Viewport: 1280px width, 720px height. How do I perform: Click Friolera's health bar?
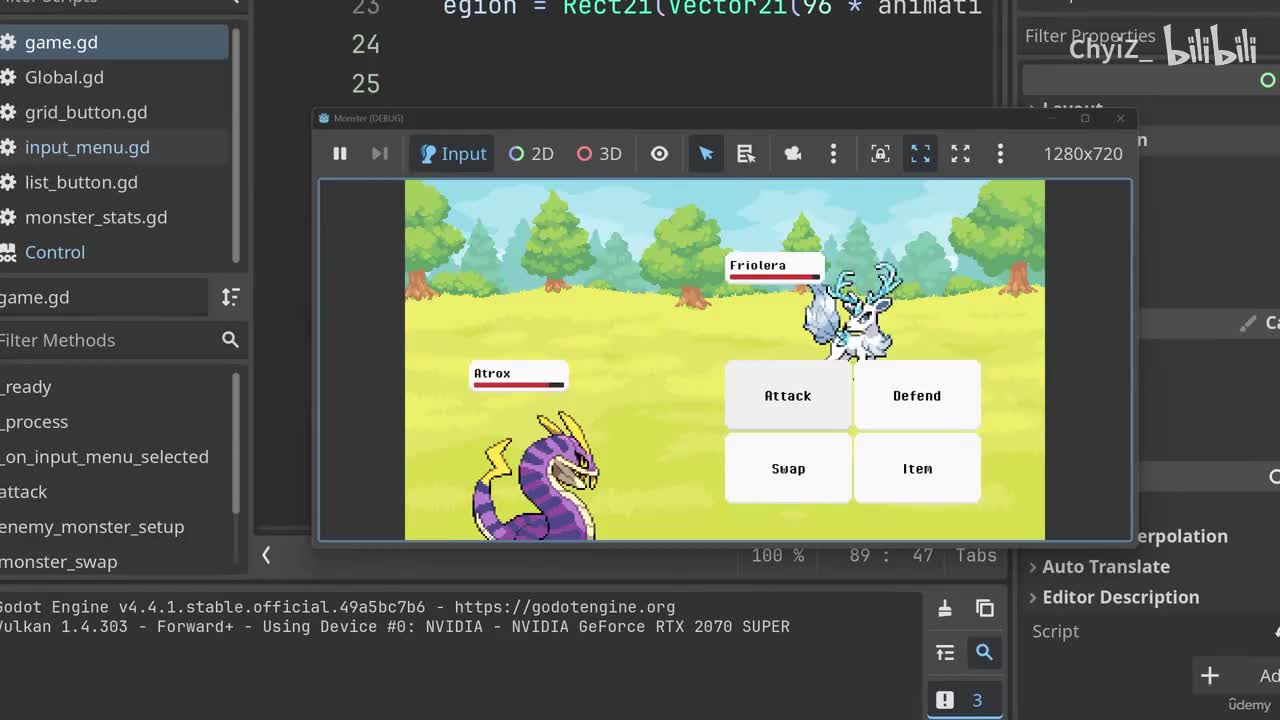click(x=775, y=276)
